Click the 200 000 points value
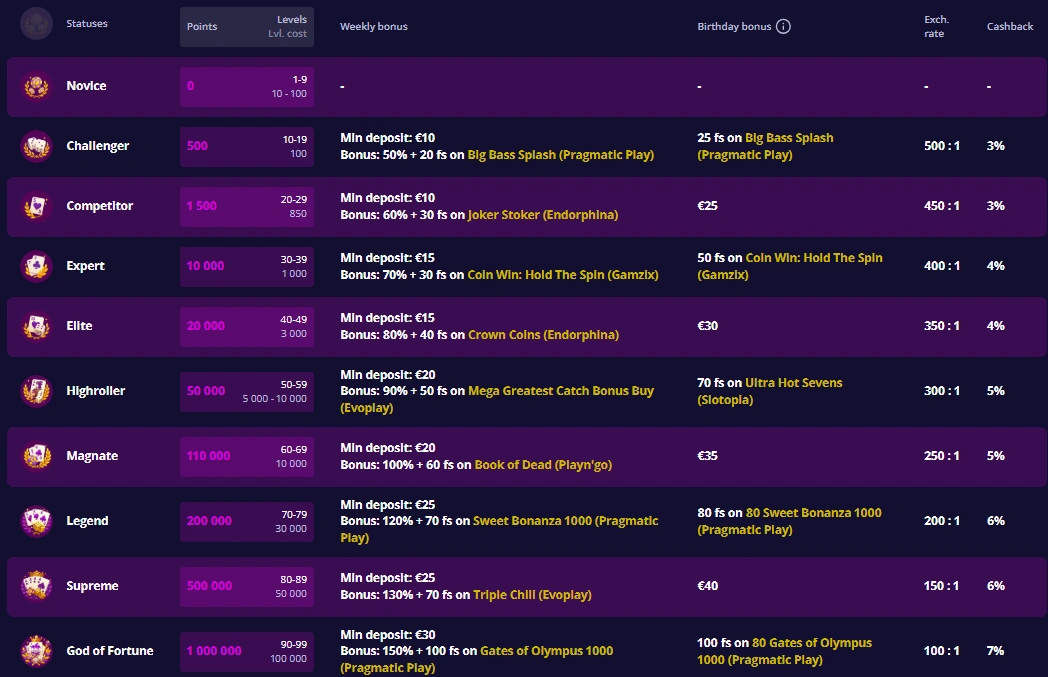This screenshot has width=1048, height=677. (209, 521)
